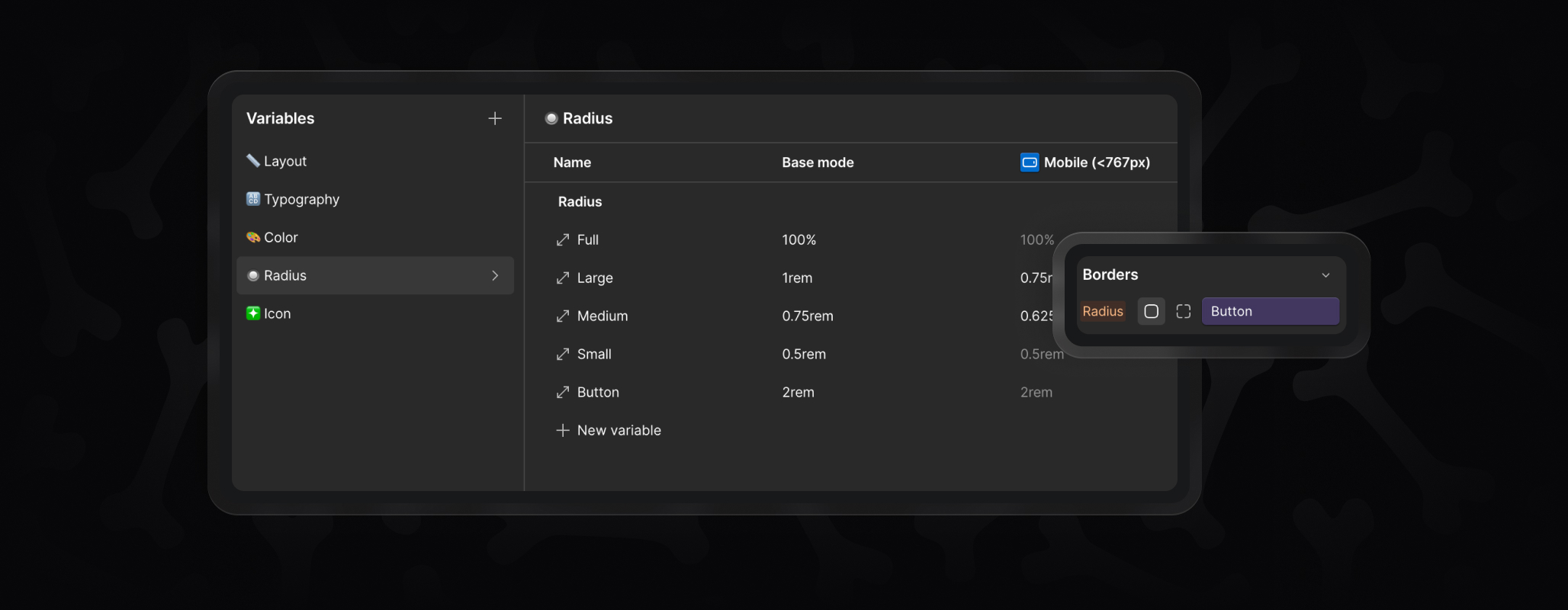Select individual corners radius toggle
The image size is (1568, 610).
(1184, 311)
